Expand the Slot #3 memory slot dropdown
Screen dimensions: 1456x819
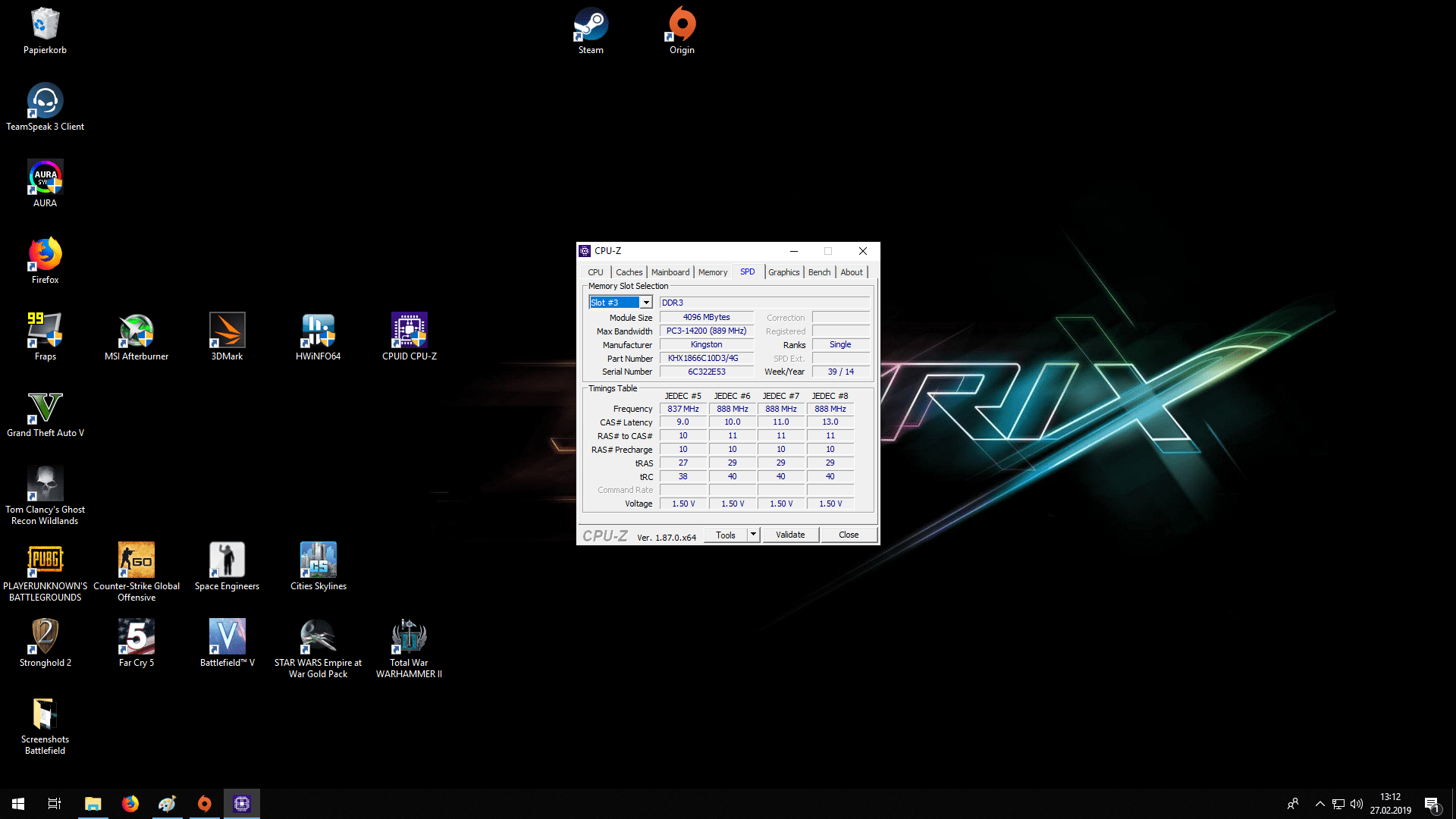[646, 303]
